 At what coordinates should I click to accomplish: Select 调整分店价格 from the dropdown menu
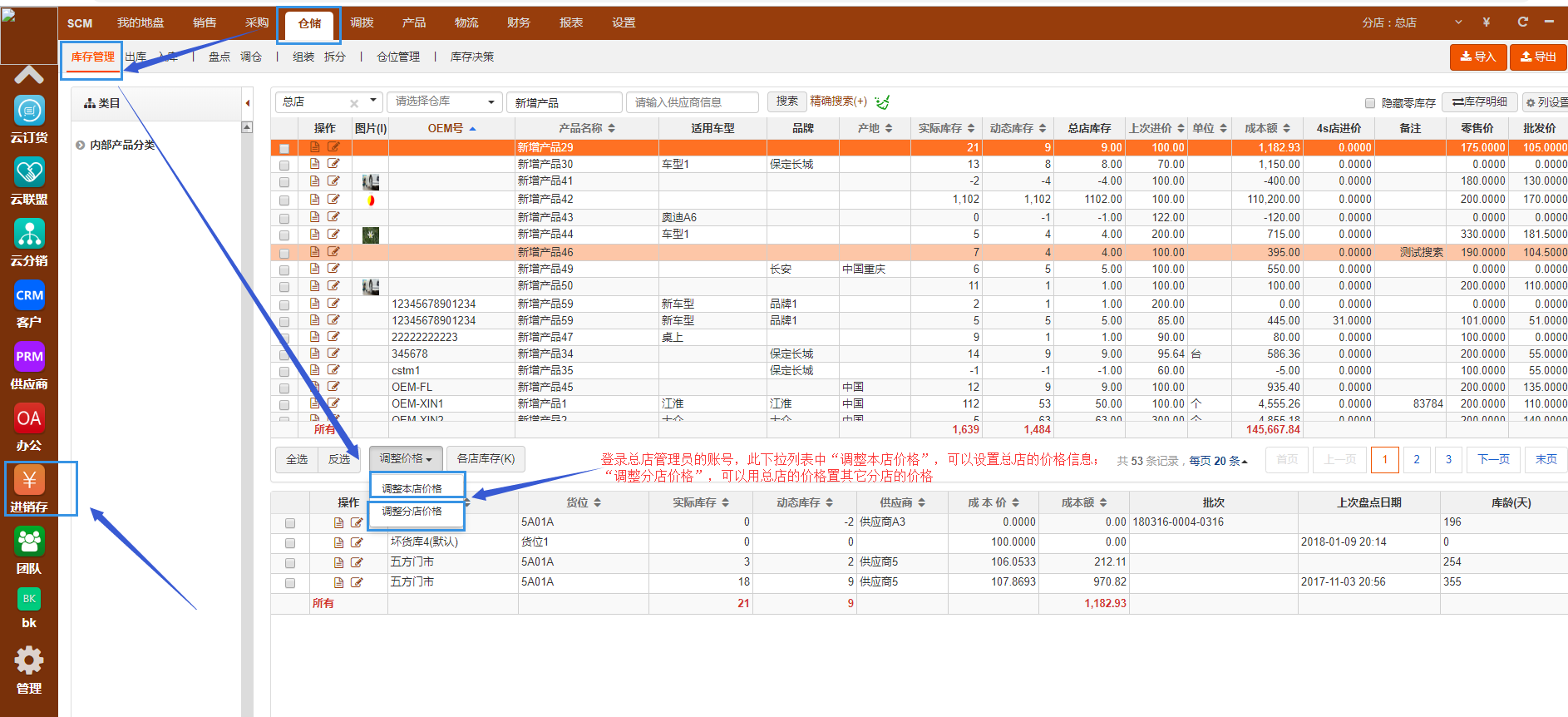(412, 512)
